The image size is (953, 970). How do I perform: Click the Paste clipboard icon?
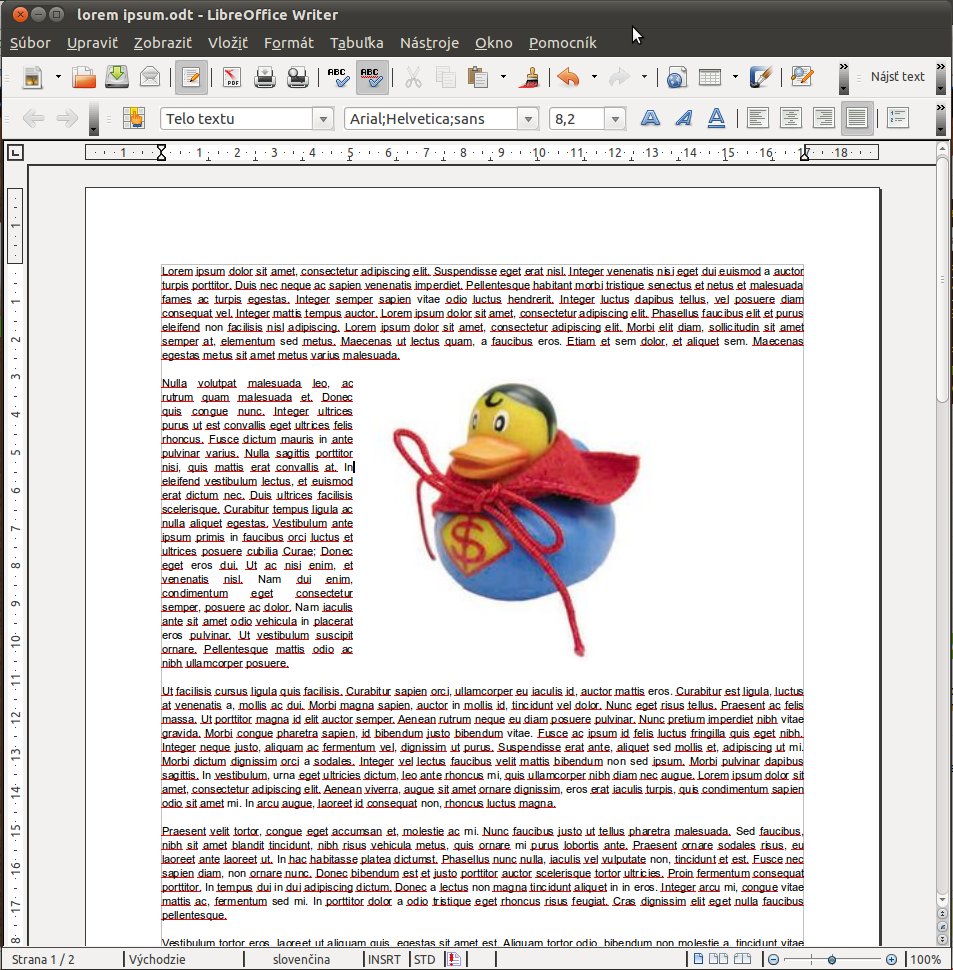pos(477,77)
